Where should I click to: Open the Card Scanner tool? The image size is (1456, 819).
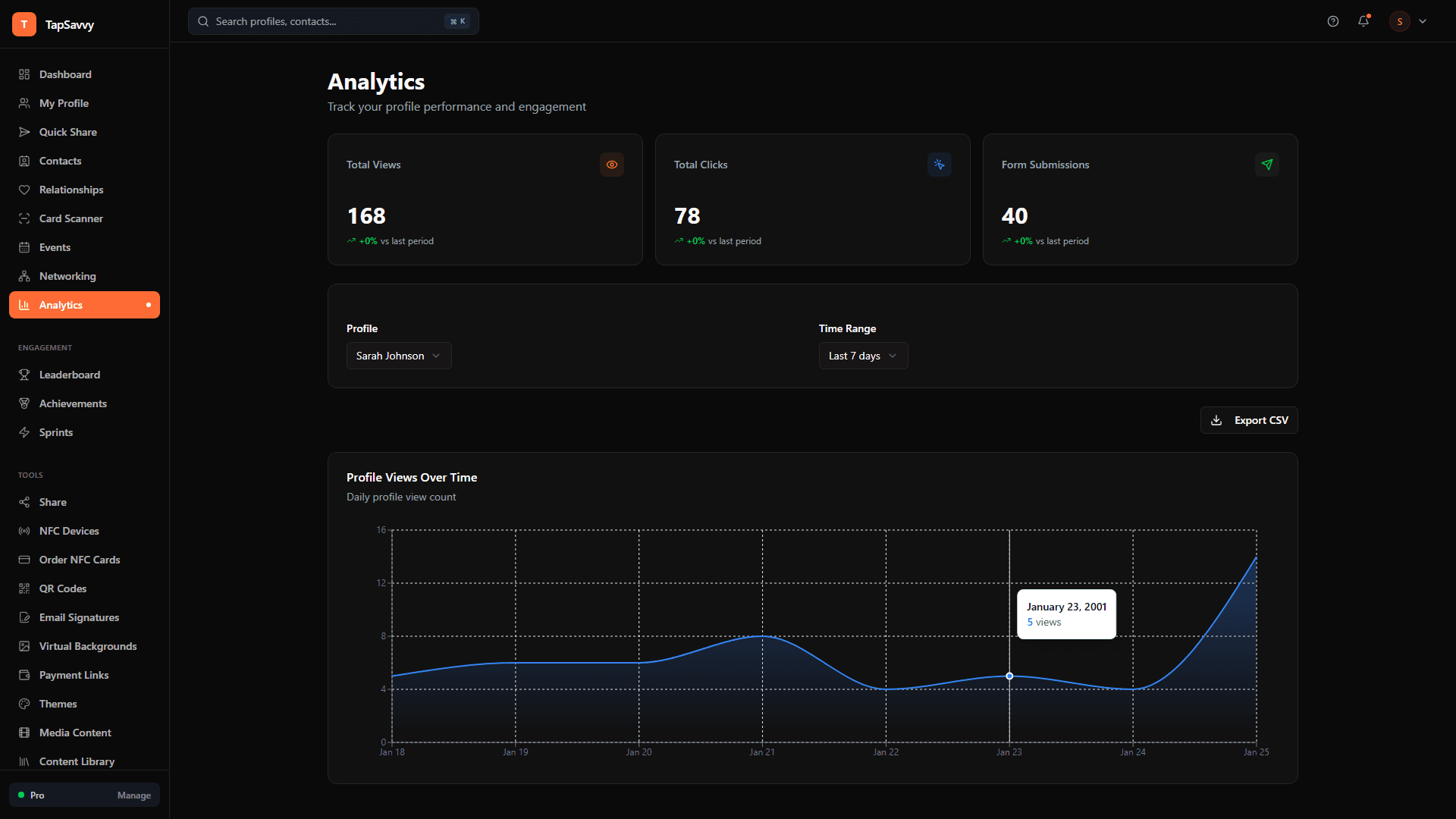pyautogui.click(x=71, y=218)
